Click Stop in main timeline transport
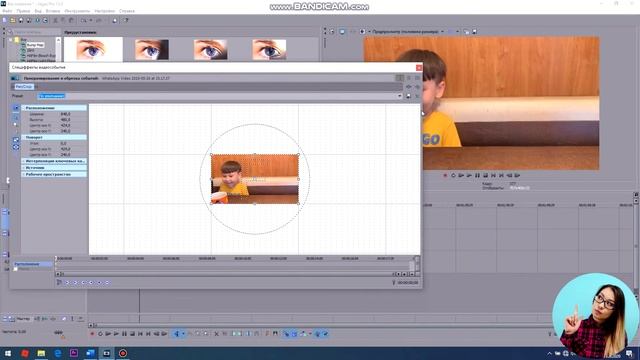 point(132,334)
